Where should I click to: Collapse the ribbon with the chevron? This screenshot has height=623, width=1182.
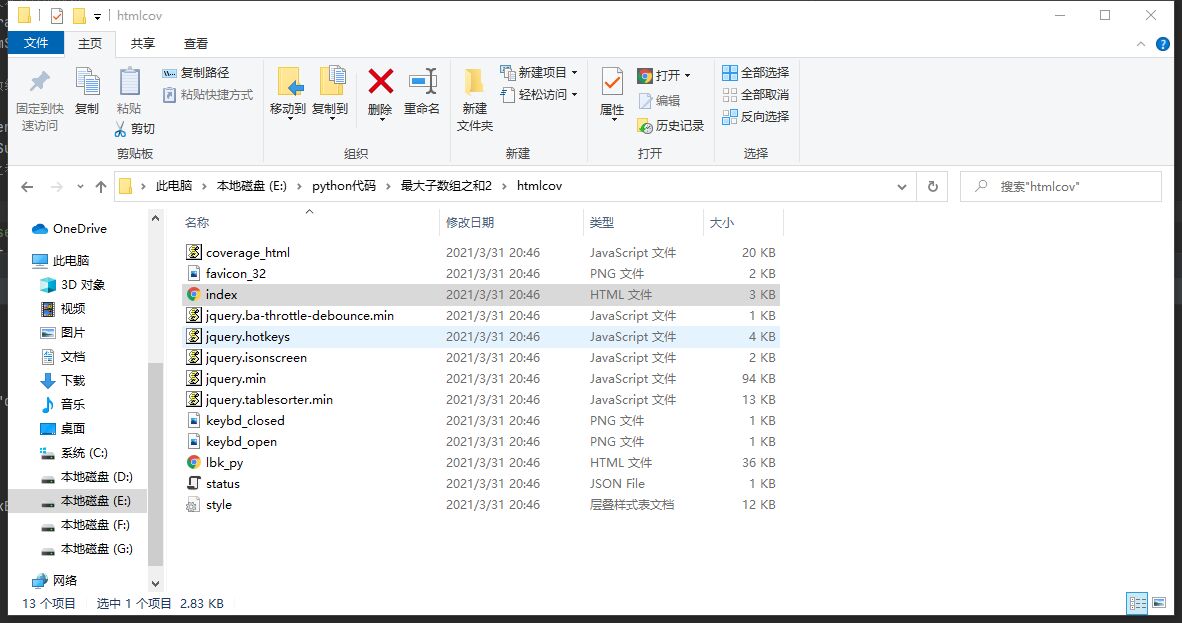[x=1141, y=44]
